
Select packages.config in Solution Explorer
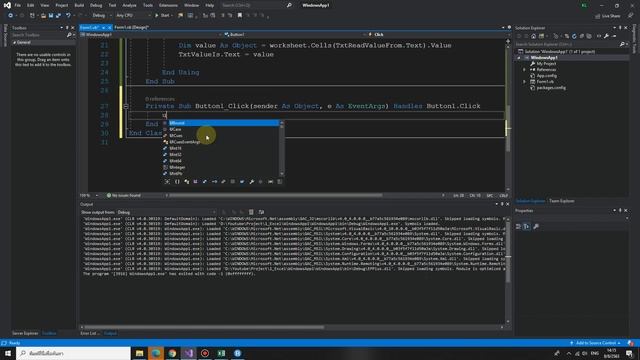pos(551,88)
